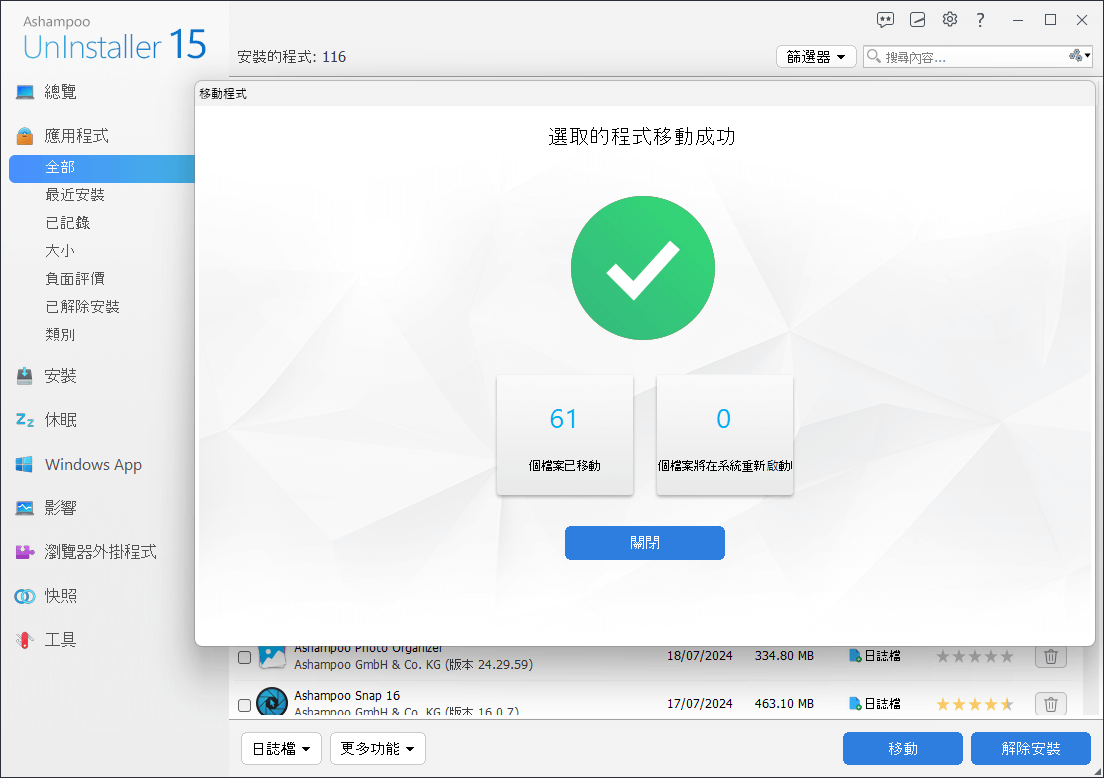This screenshot has height=778, width=1104.
Task: Check the Ashampoo Snap 16 checkbox
Action: point(244,705)
